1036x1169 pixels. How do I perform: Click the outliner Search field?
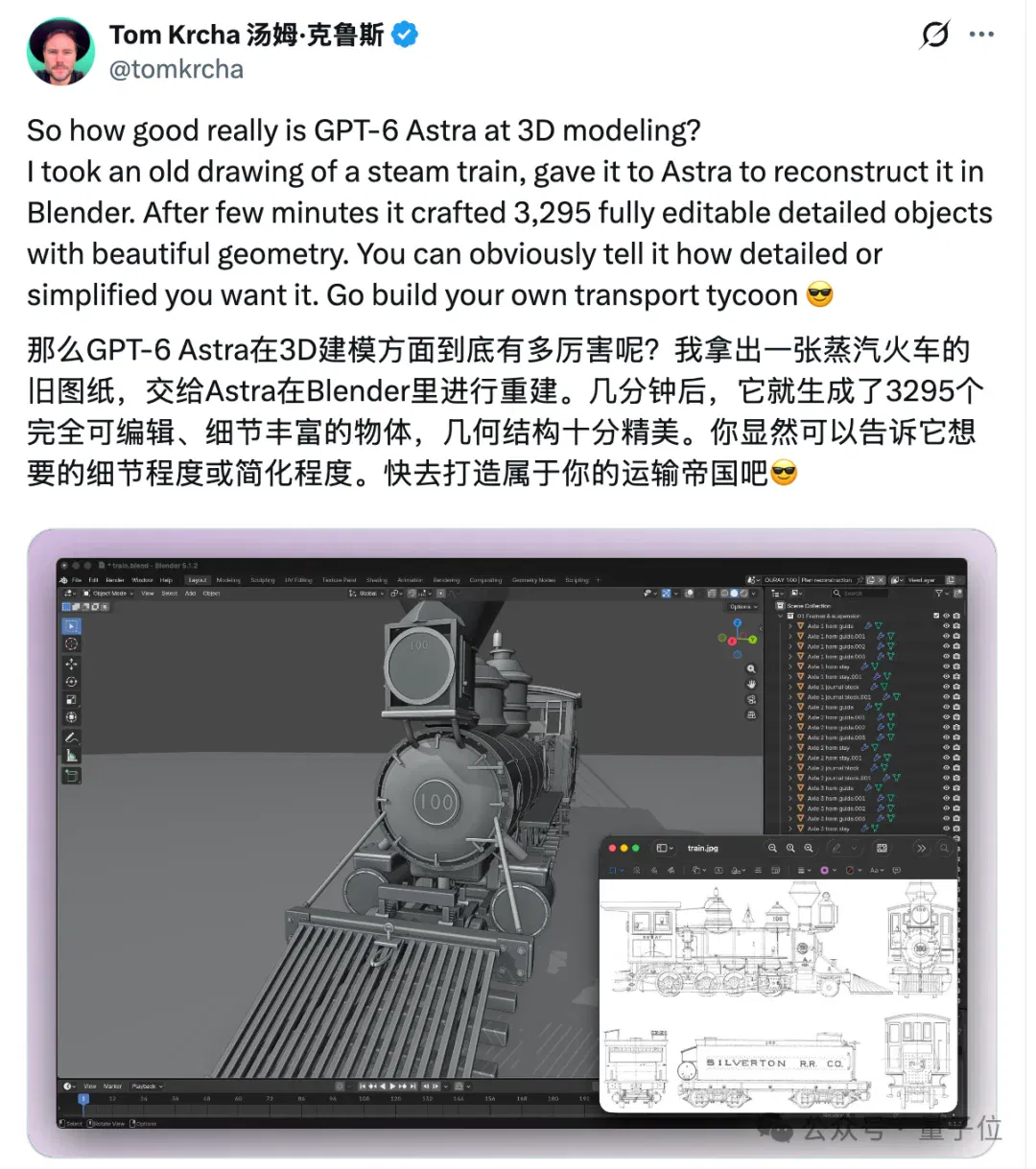[860, 593]
